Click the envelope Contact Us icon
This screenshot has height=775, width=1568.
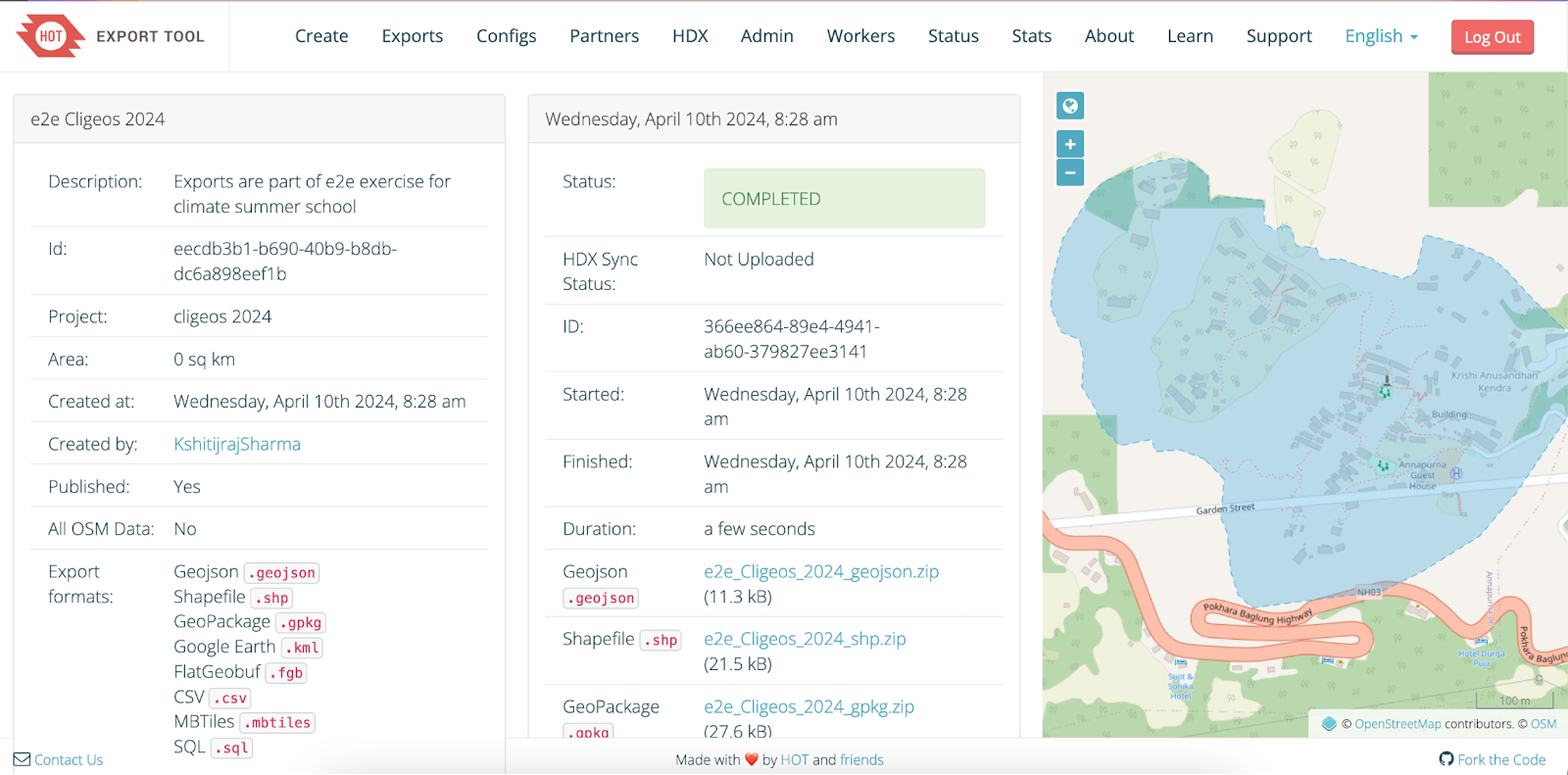pos(22,759)
